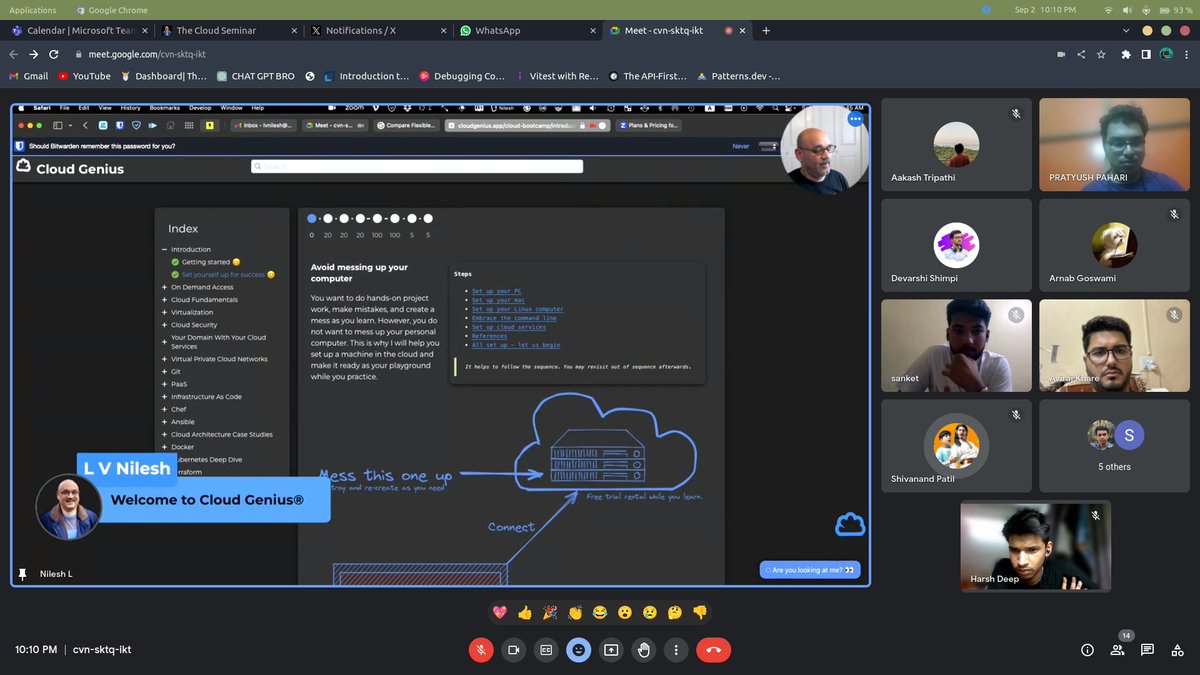Image resolution: width=1200 pixels, height=675 pixels.
Task: Open options on presenter's floating video
Action: (855, 118)
